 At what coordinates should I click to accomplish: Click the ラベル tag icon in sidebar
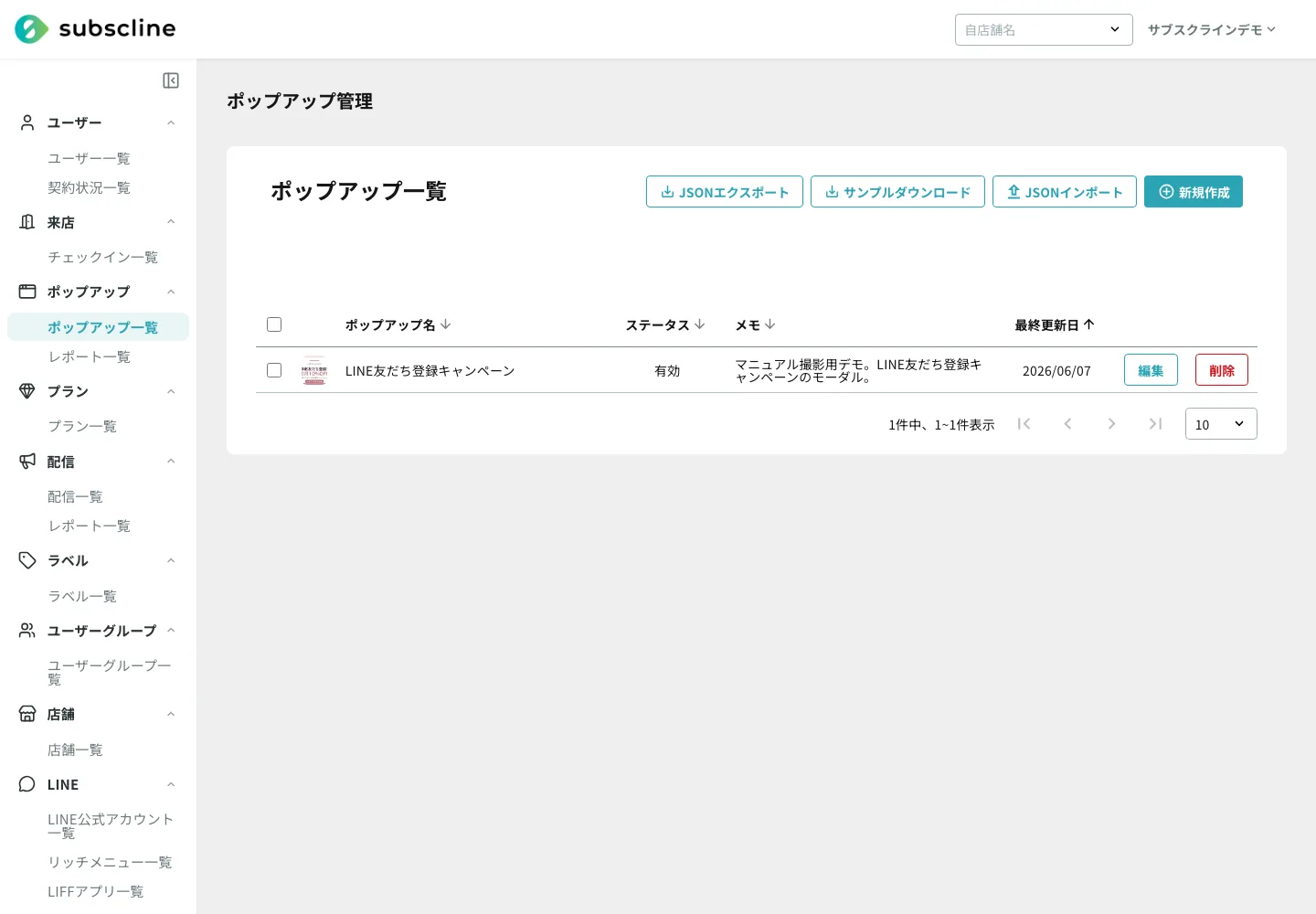(x=27, y=560)
